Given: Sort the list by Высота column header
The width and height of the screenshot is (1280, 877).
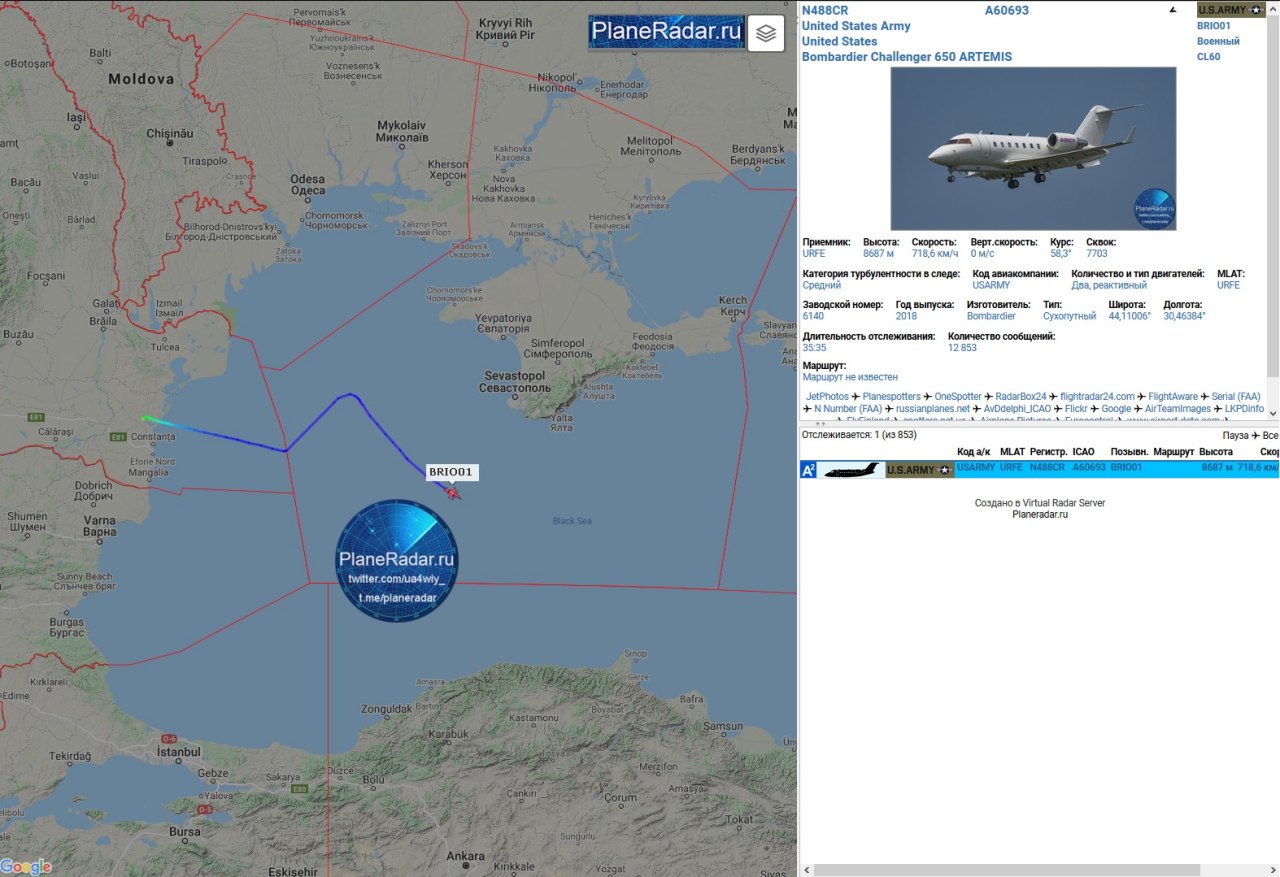Looking at the screenshot, I should (x=1216, y=452).
